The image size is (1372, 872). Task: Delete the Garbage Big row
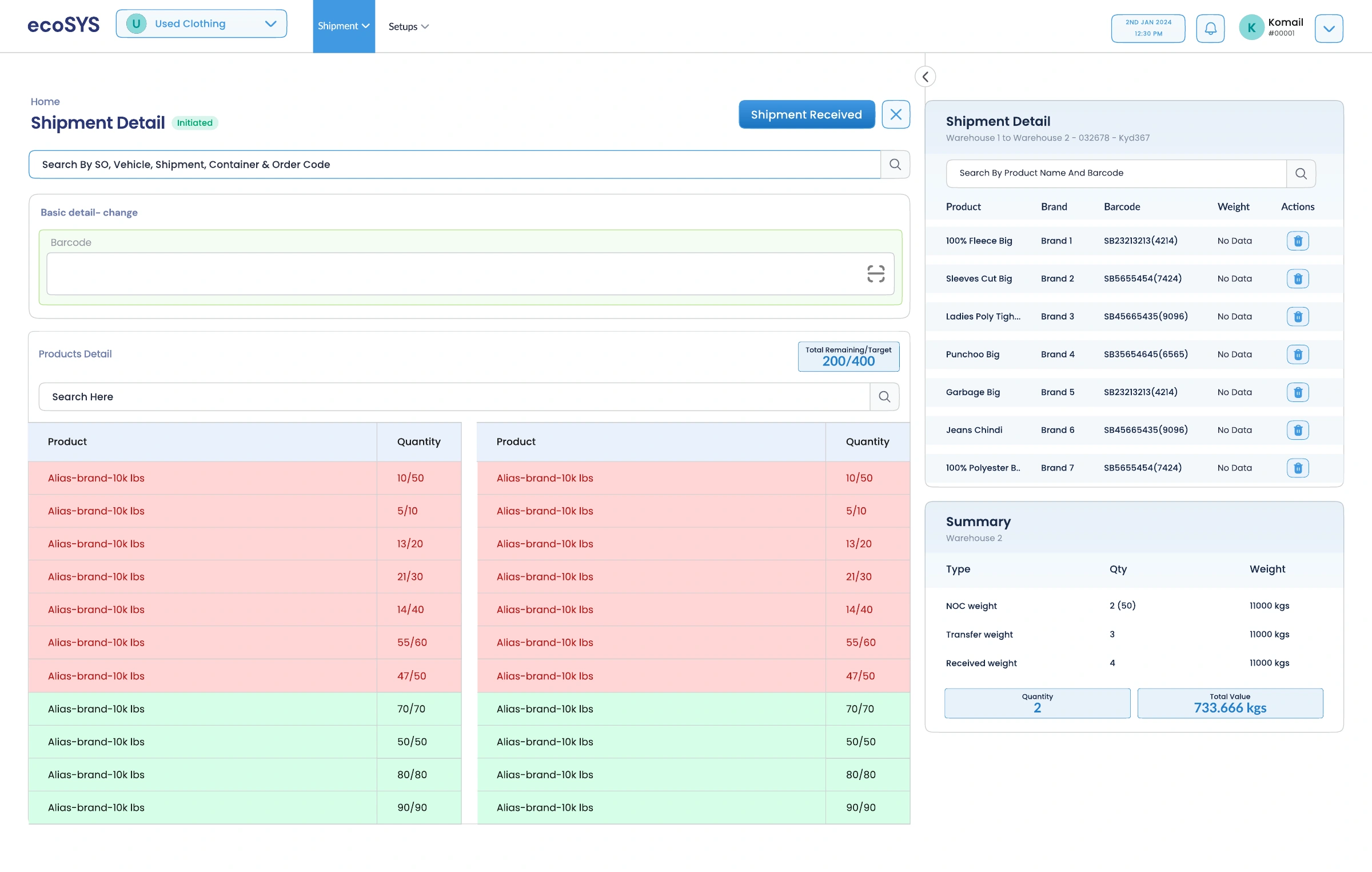tap(1298, 392)
